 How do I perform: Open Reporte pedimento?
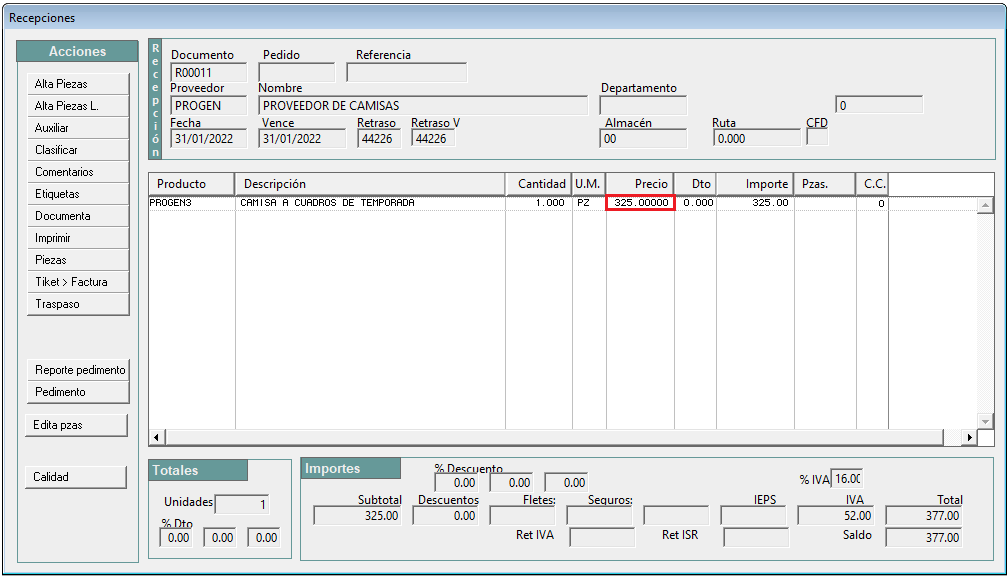(x=78, y=370)
